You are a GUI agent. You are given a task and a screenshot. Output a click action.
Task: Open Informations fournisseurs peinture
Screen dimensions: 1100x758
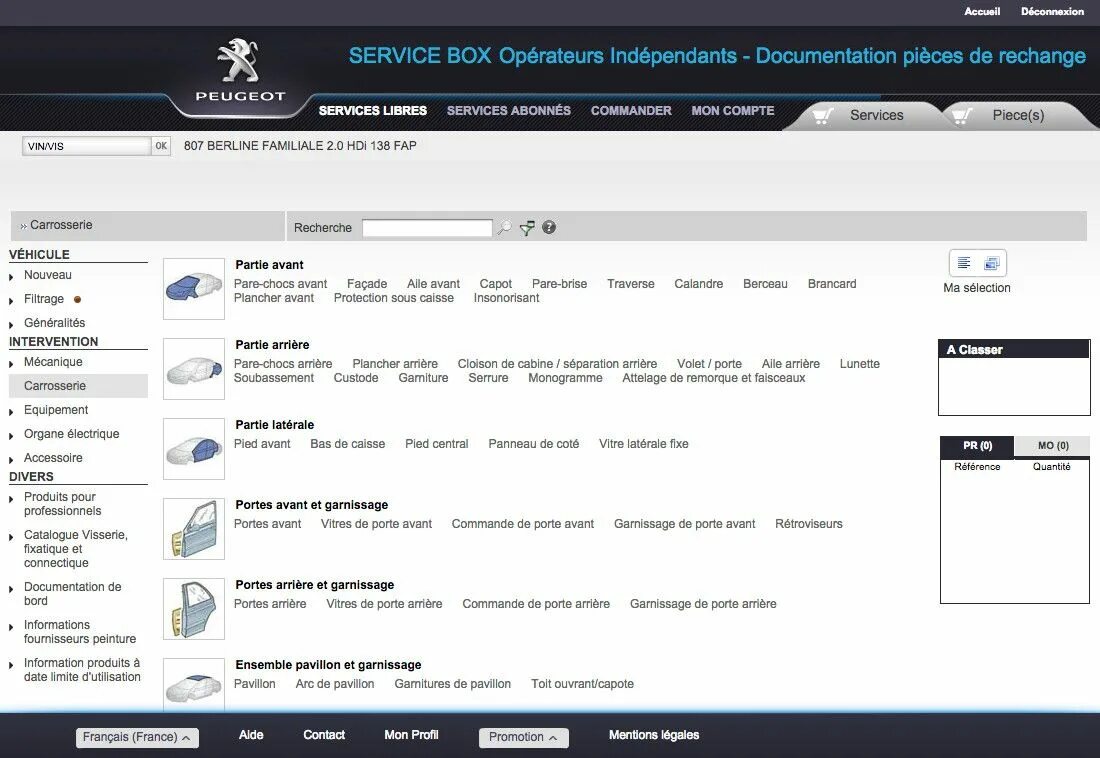pyautogui.click(x=80, y=632)
